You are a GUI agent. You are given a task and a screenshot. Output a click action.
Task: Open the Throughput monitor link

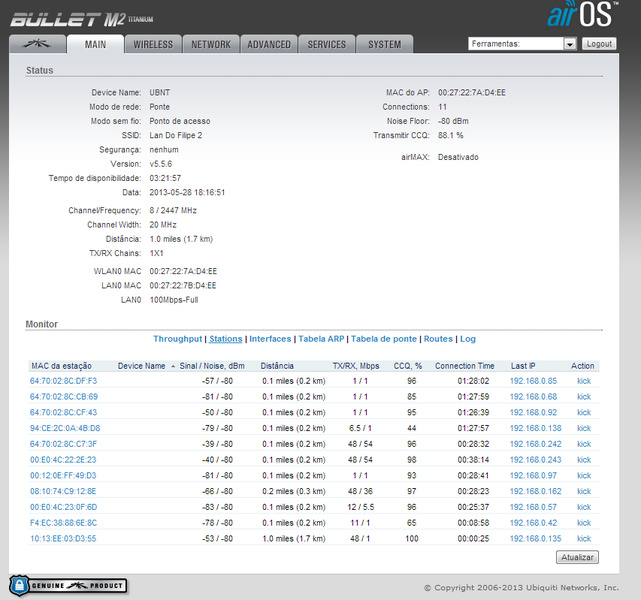(177, 339)
